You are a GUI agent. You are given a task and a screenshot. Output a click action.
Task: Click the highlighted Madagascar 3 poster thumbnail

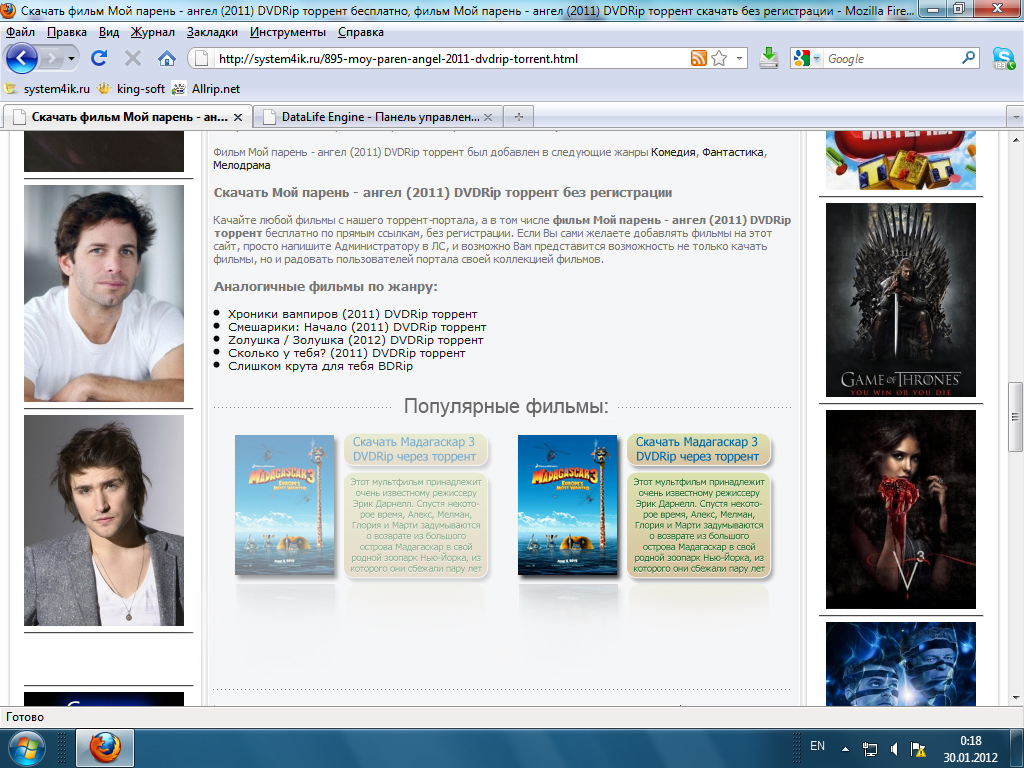point(568,505)
